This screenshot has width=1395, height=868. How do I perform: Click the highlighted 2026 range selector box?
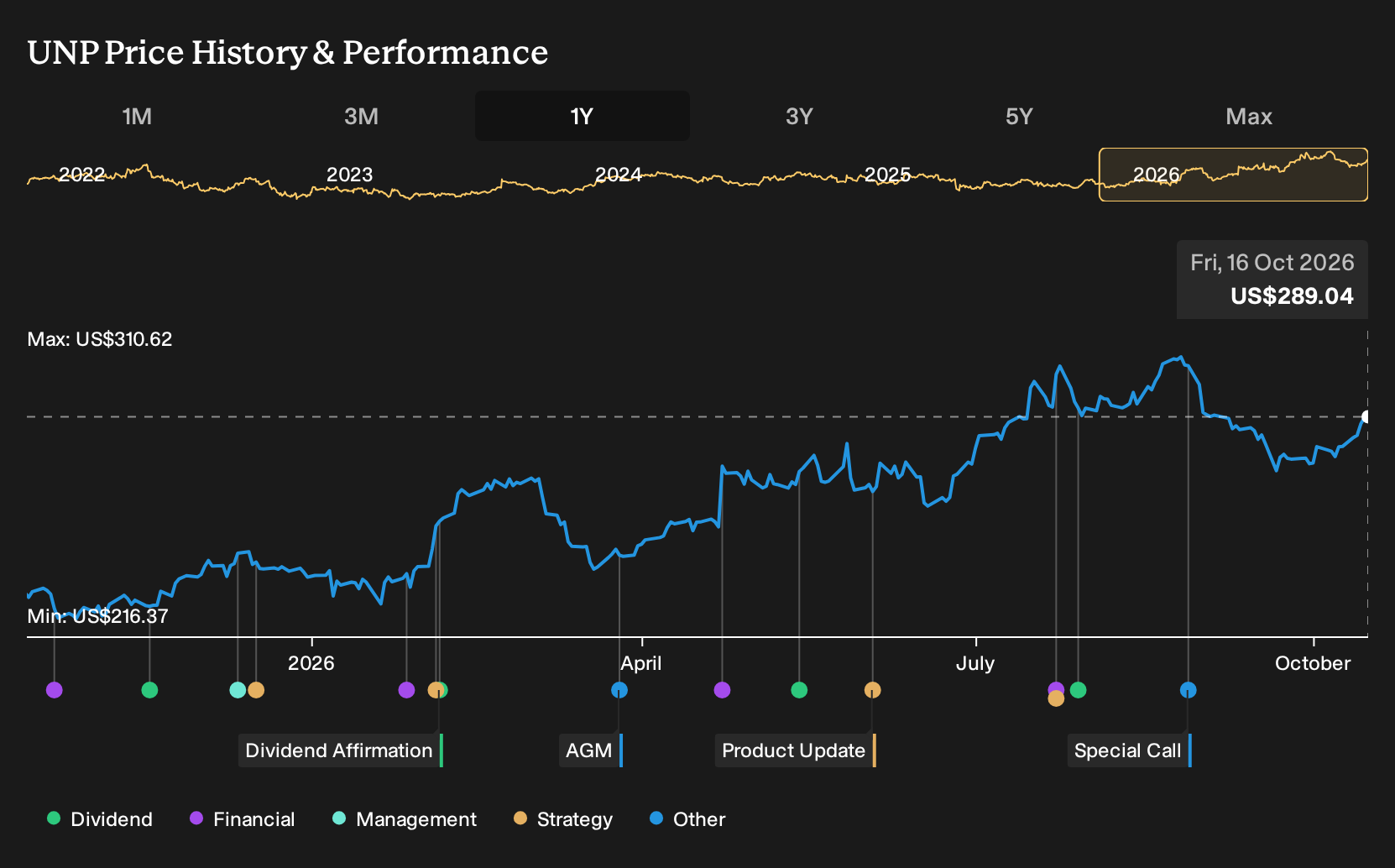pos(1233,175)
